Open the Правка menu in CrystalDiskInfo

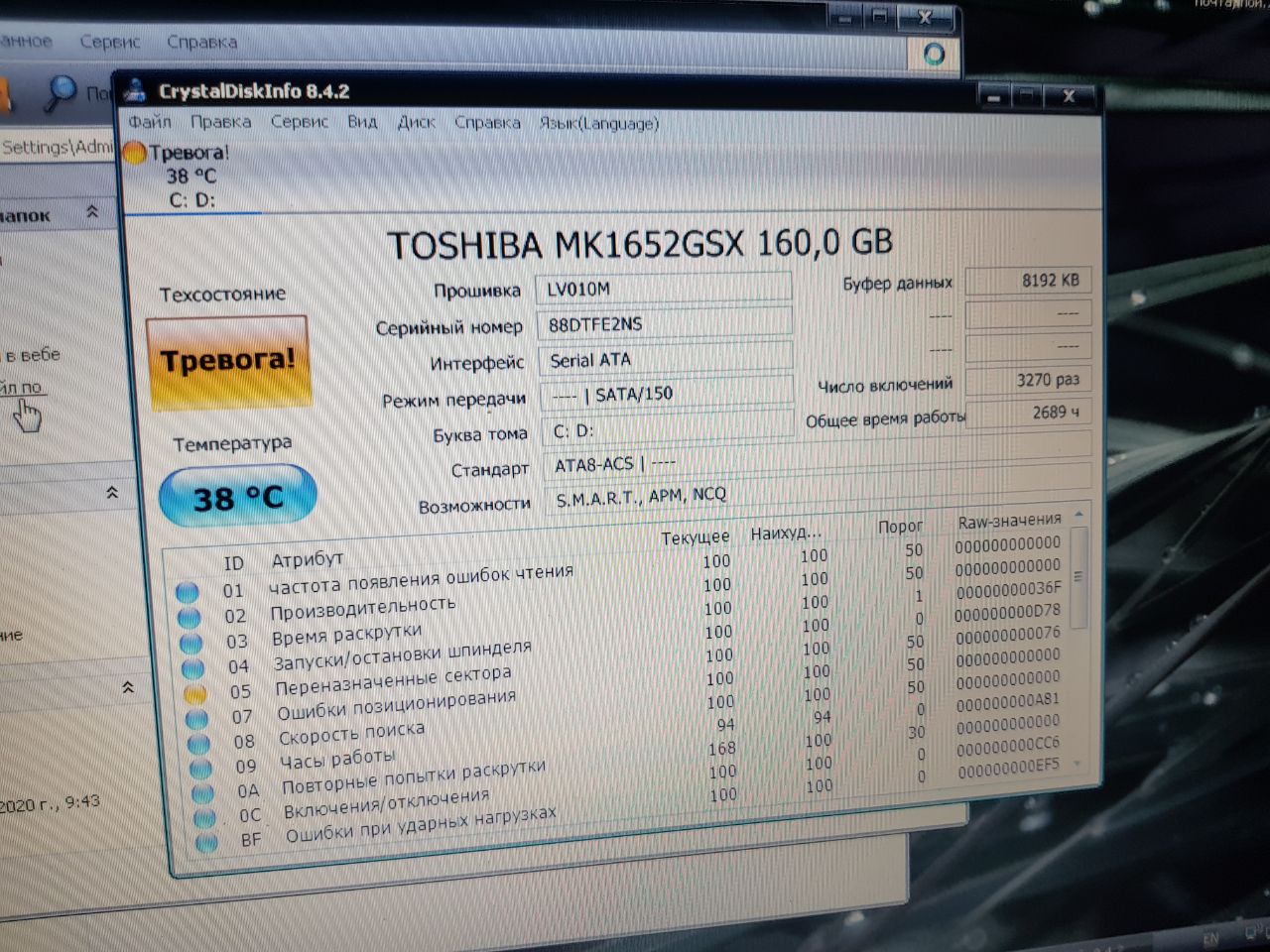[220, 122]
